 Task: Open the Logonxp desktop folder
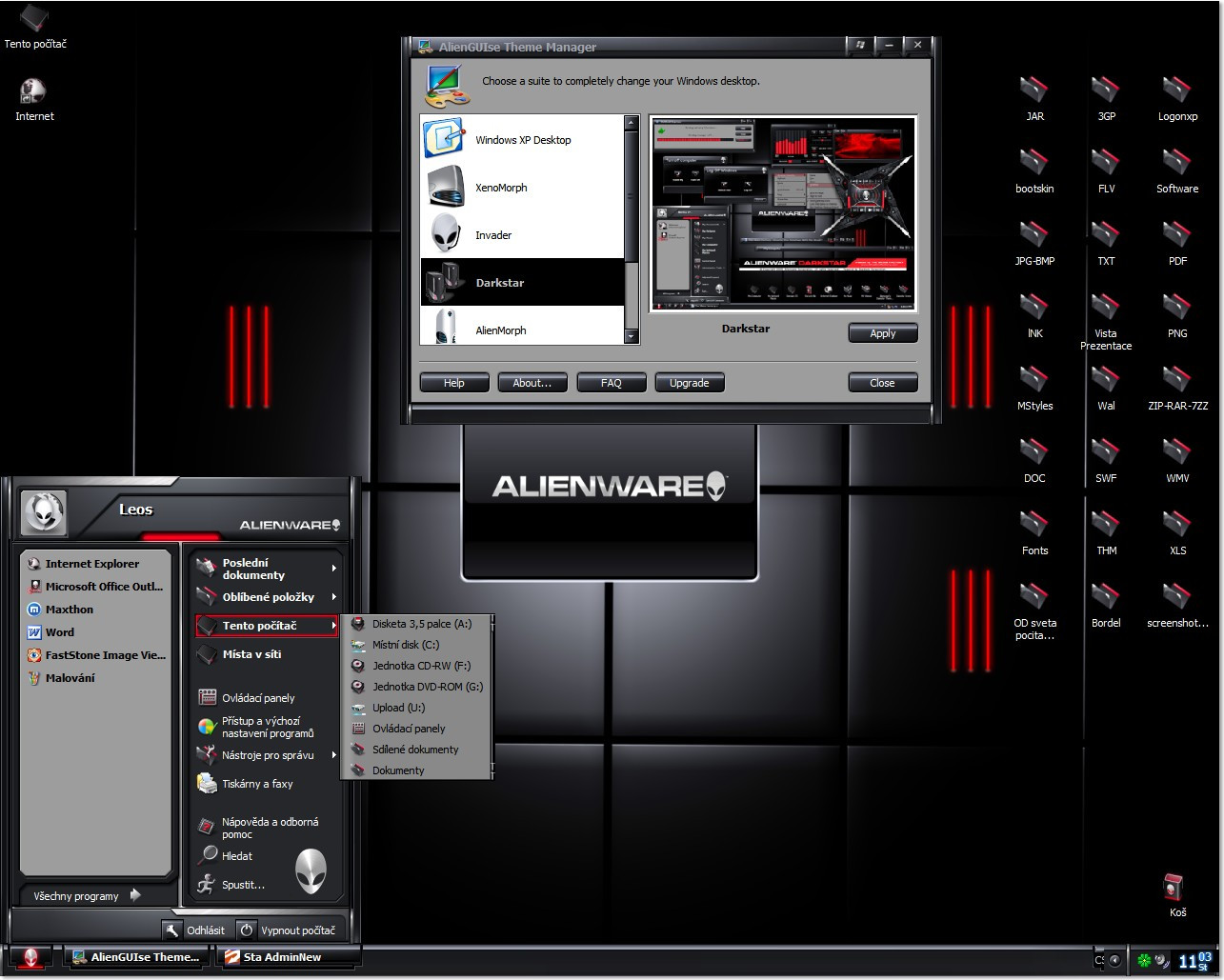click(x=1177, y=99)
